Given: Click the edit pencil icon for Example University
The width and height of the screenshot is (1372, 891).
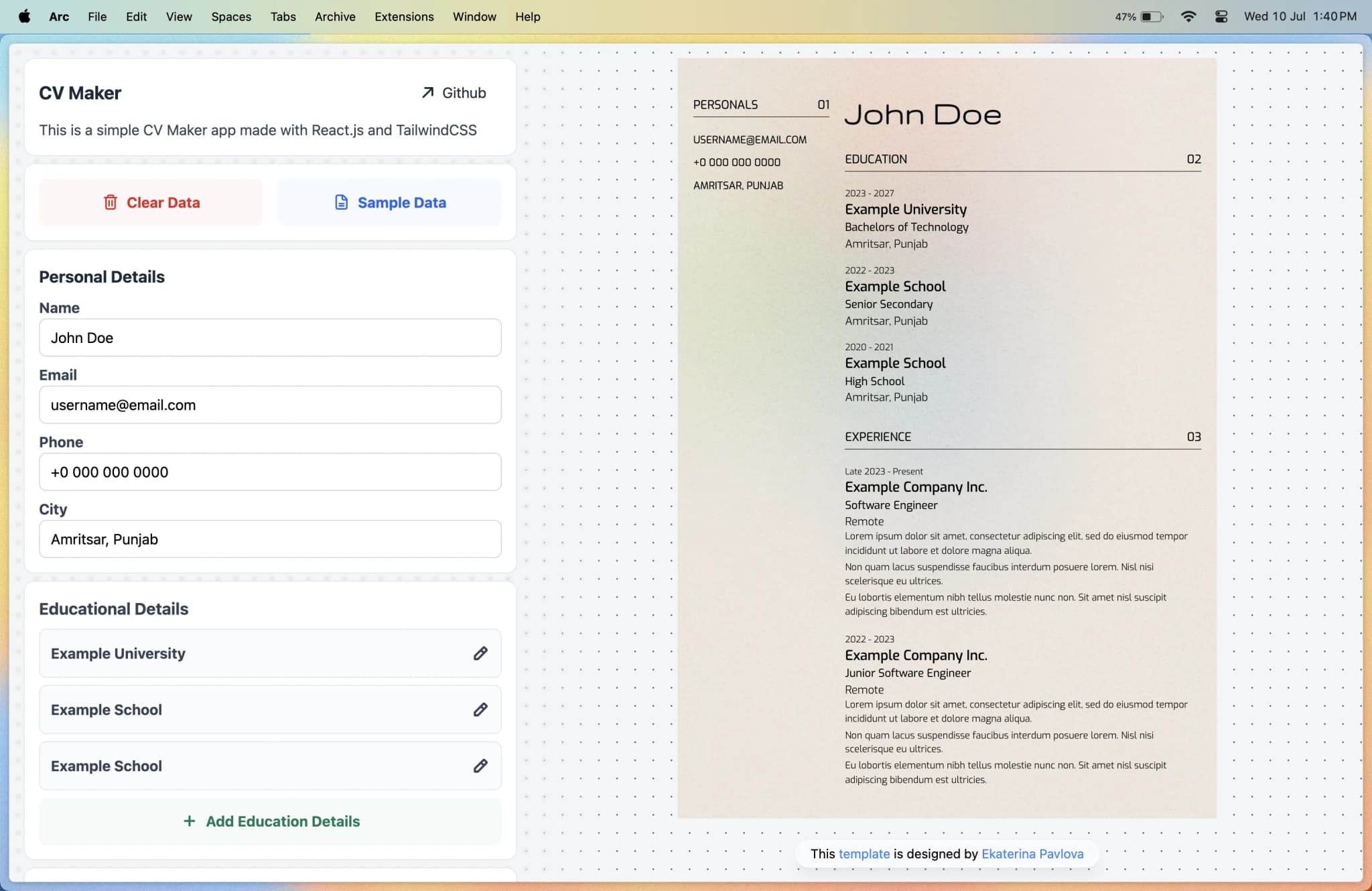Looking at the screenshot, I should pyautogui.click(x=480, y=653).
